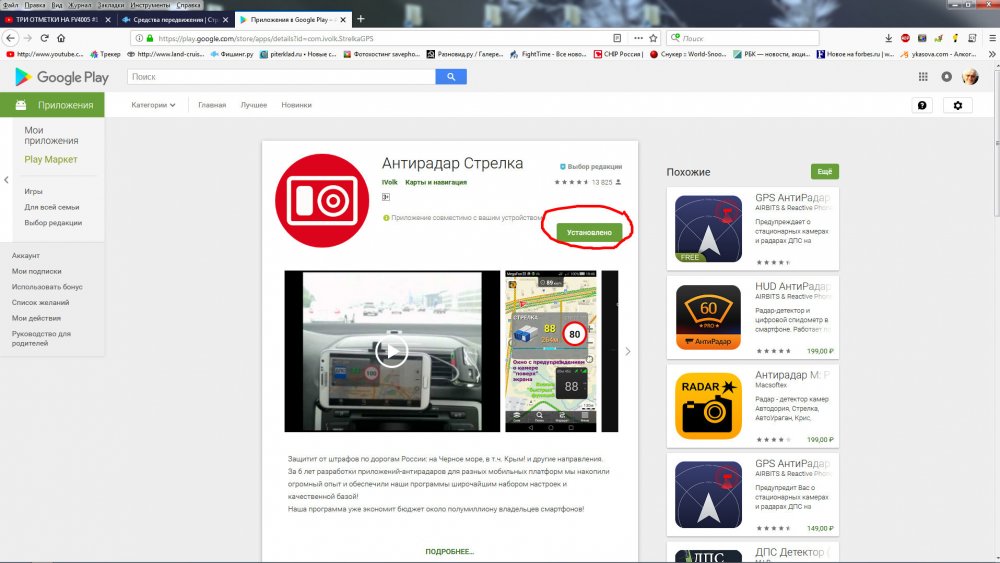1000x563 pixels.
Task: Click the Google Play search field
Action: 281,77
